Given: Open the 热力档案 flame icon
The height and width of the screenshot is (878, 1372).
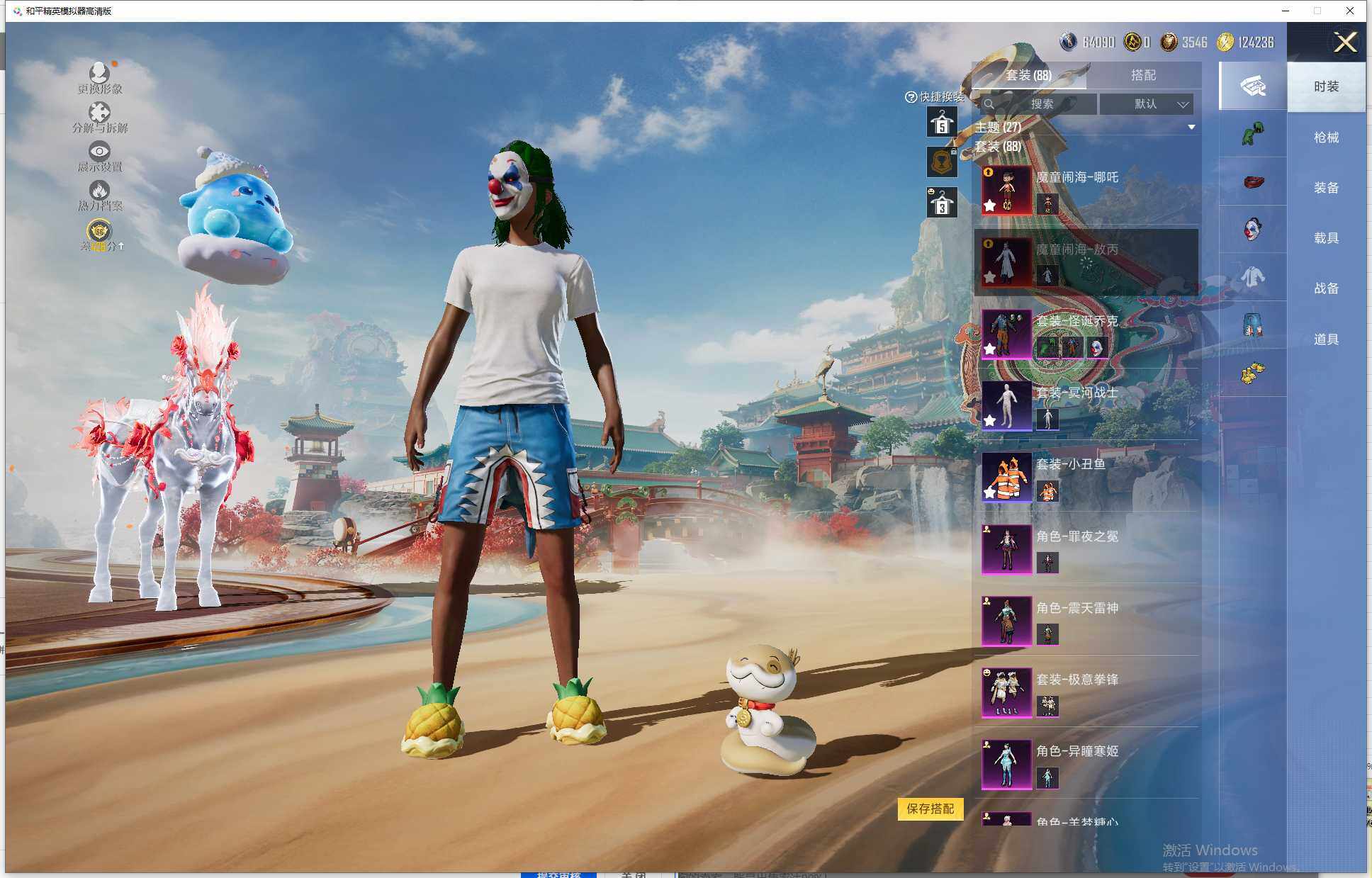Looking at the screenshot, I should tap(99, 191).
